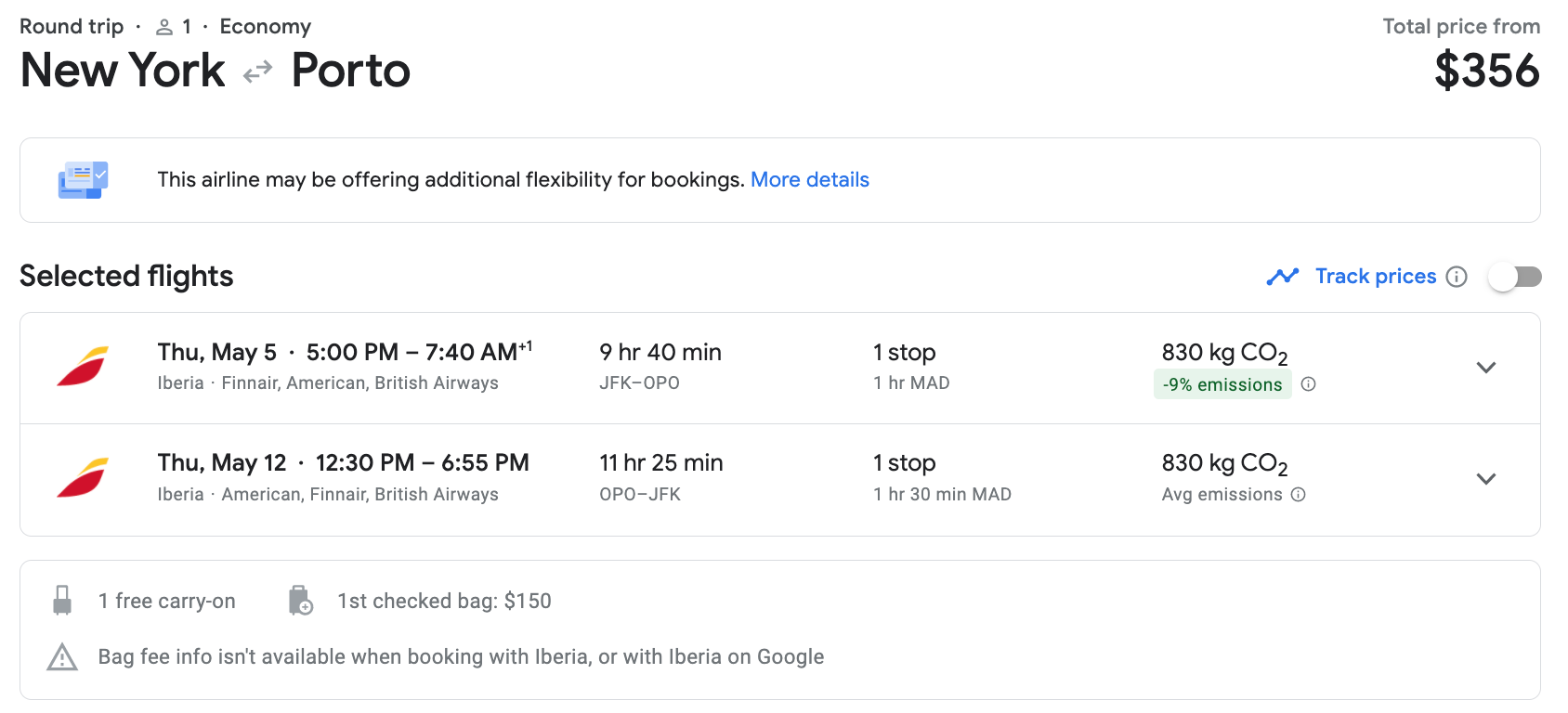Click the Iberia logo on the May 5 flight
The image size is (1568, 713).
click(x=83, y=367)
